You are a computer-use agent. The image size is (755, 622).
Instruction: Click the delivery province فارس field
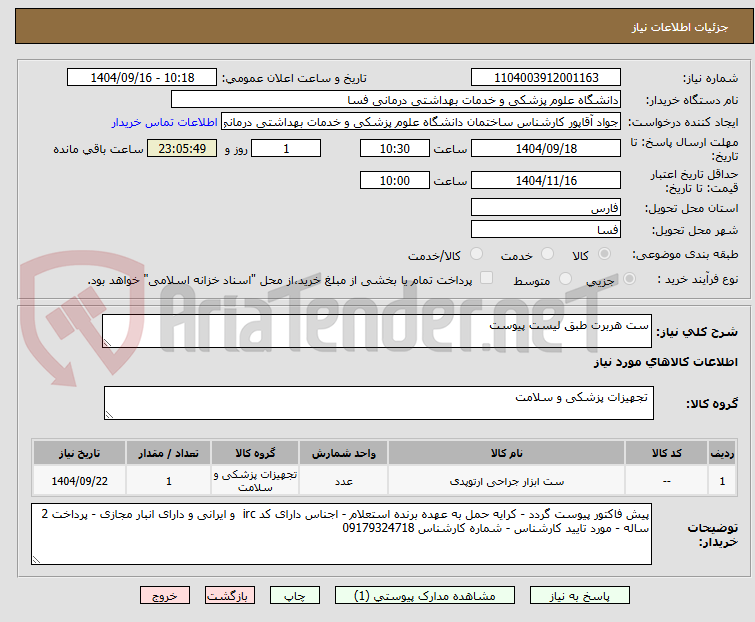(x=546, y=207)
